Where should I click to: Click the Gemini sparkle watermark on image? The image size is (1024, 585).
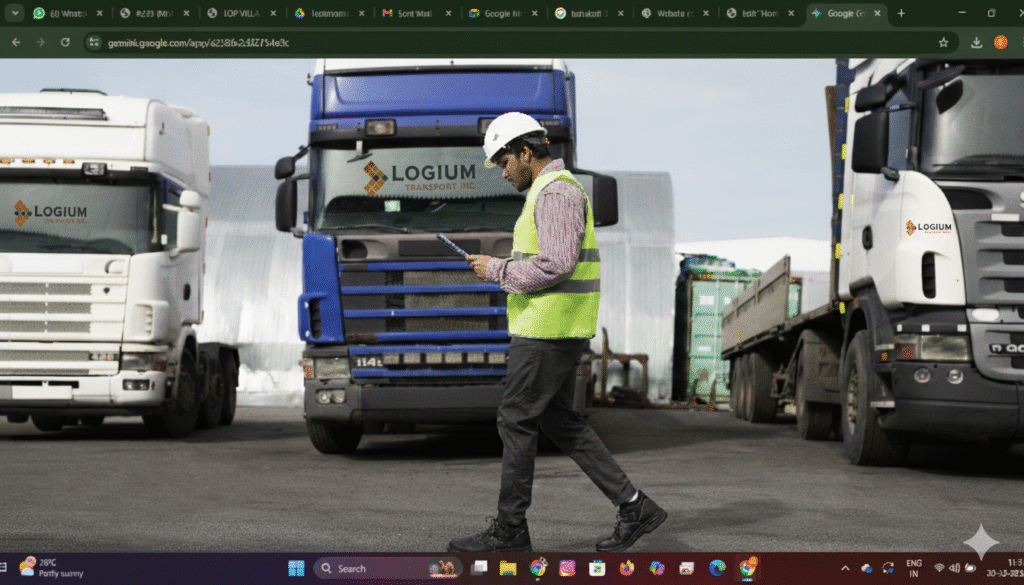coord(980,541)
